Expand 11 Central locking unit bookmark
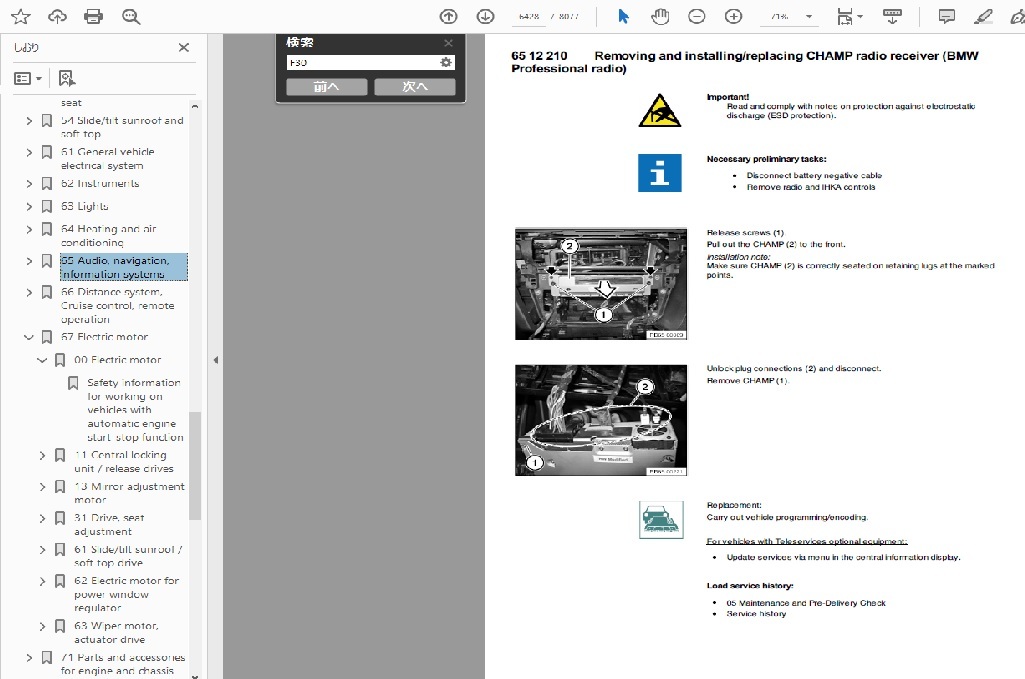 42,455
